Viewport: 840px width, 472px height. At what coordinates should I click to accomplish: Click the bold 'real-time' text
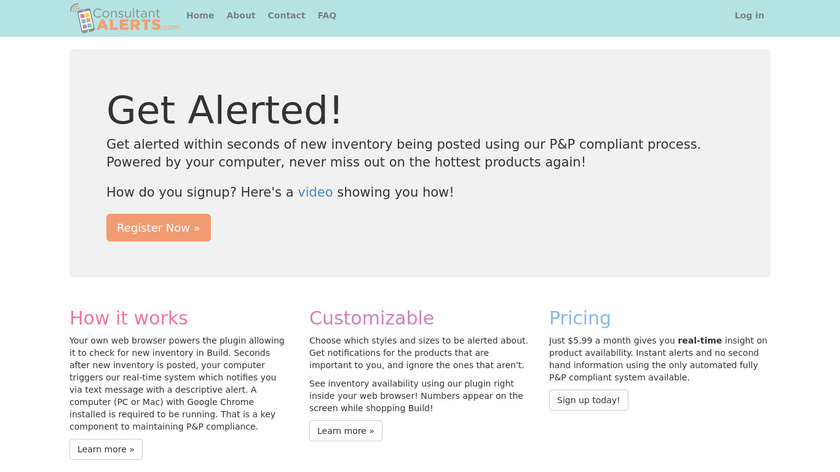(x=699, y=341)
